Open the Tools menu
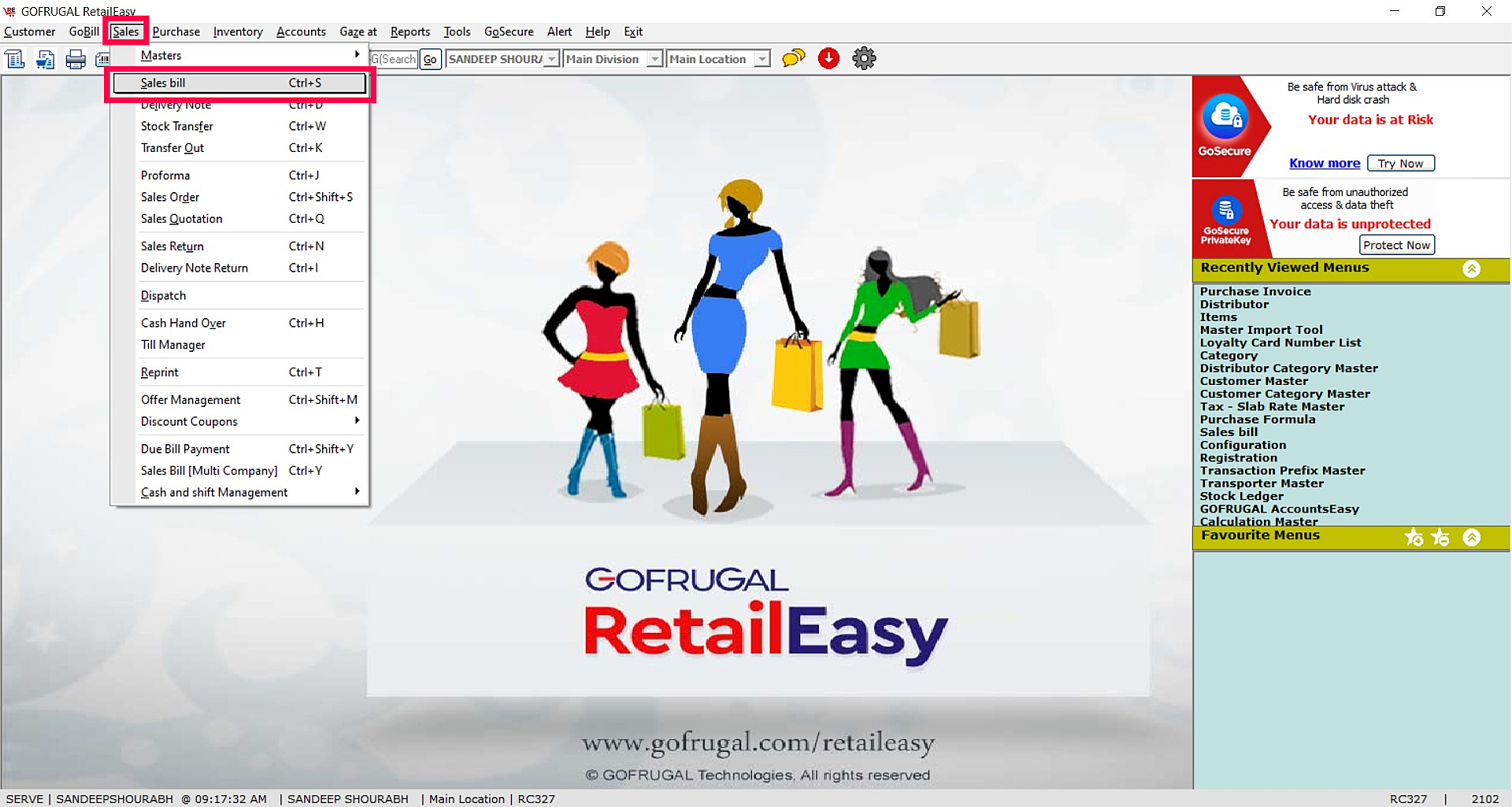The width and height of the screenshot is (1512, 807). (457, 31)
